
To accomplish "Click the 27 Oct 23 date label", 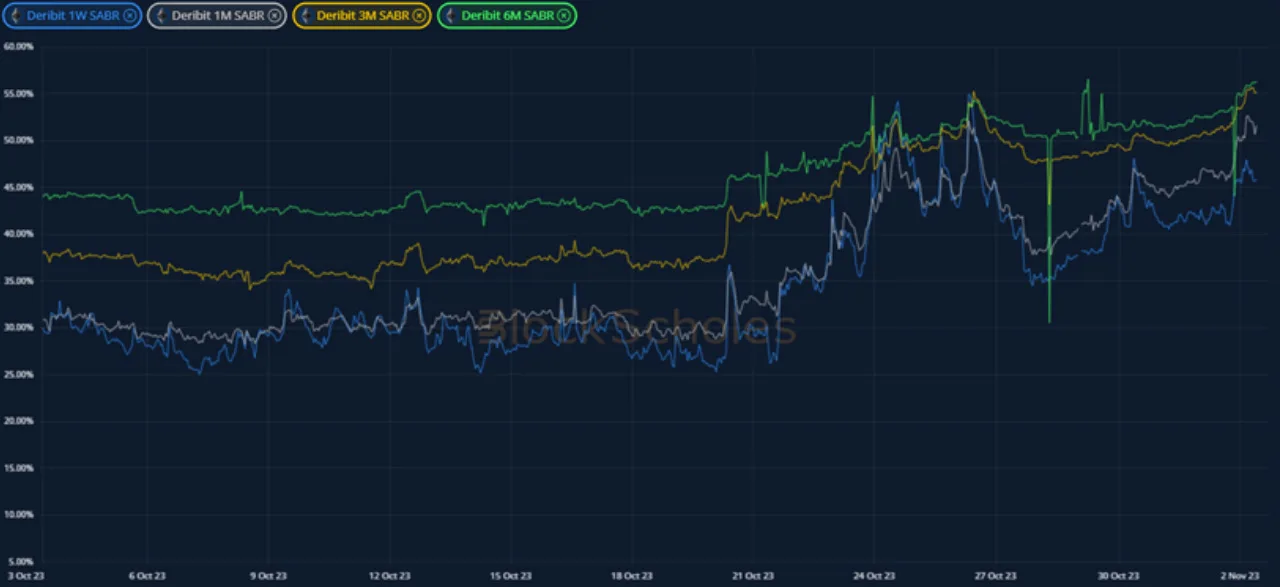I will [x=996, y=576].
